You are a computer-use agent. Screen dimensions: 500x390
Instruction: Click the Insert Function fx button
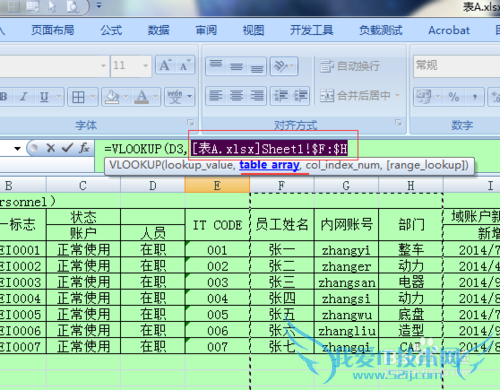[84, 148]
